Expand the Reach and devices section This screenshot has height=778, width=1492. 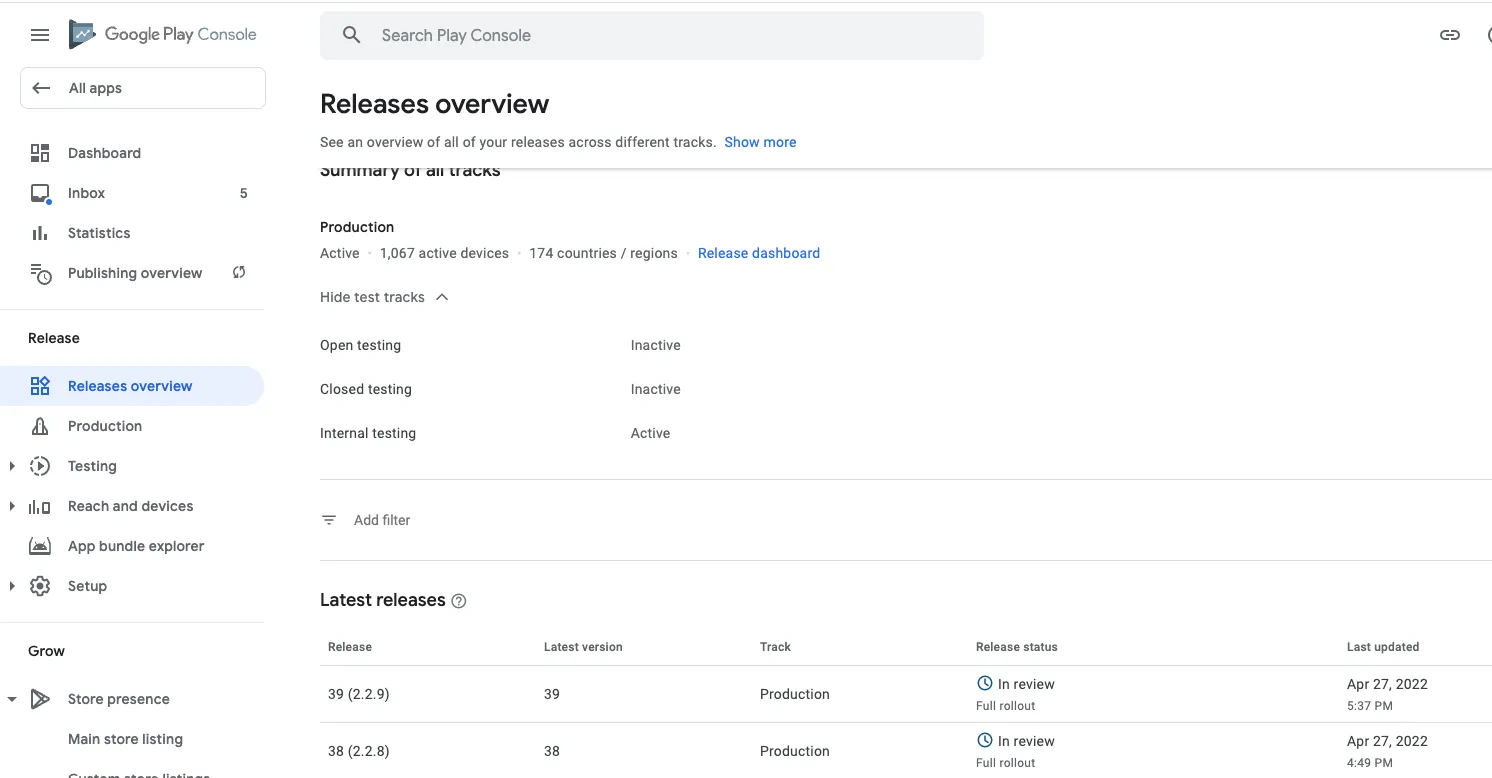[x=12, y=506]
